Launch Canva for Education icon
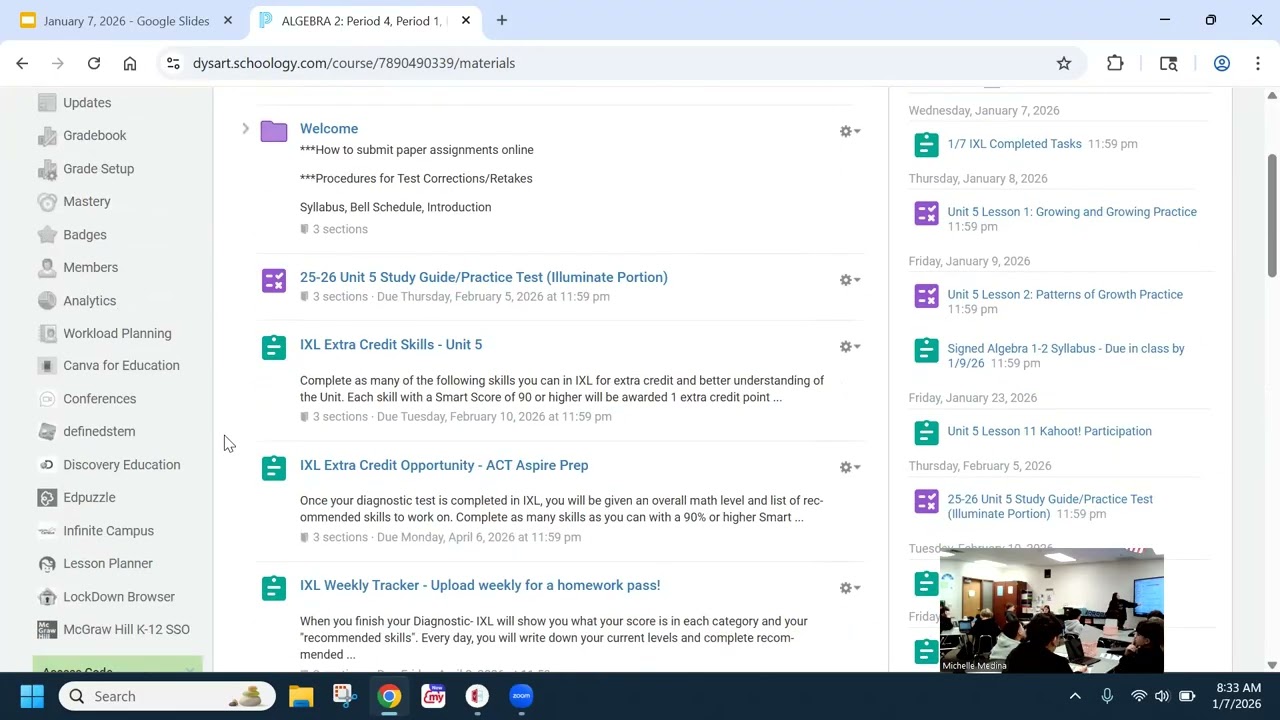This screenshot has width=1280, height=720. [47, 365]
